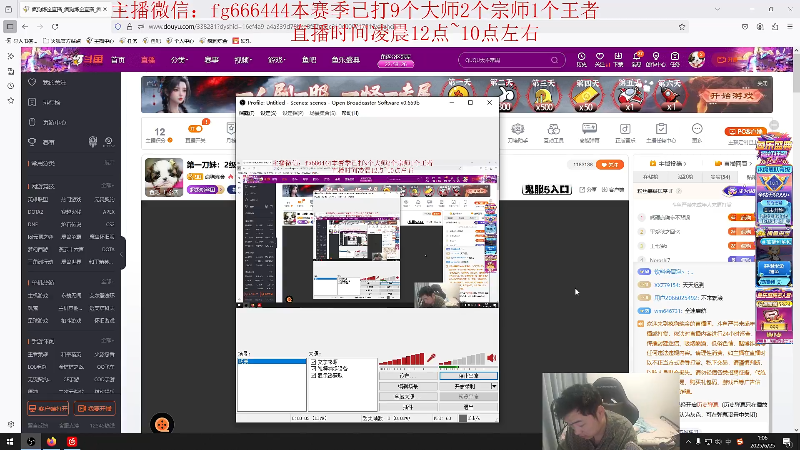The height and width of the screenshot is (450, 800).
Task: Expand the 分类 dropdown in Douyu navigation
Action: point(179,60)
